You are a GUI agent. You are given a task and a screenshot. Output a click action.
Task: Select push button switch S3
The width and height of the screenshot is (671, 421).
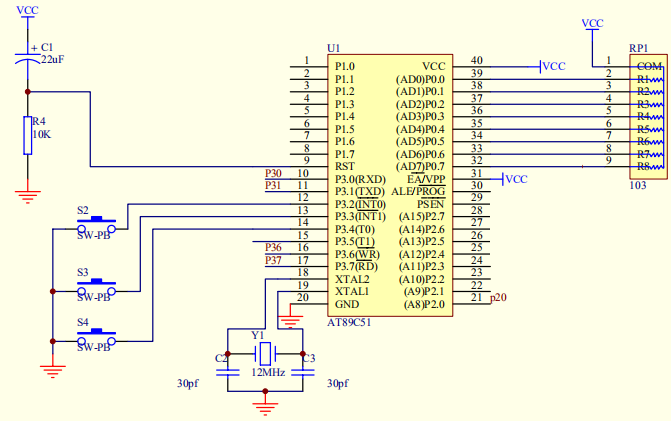(96, 288)
